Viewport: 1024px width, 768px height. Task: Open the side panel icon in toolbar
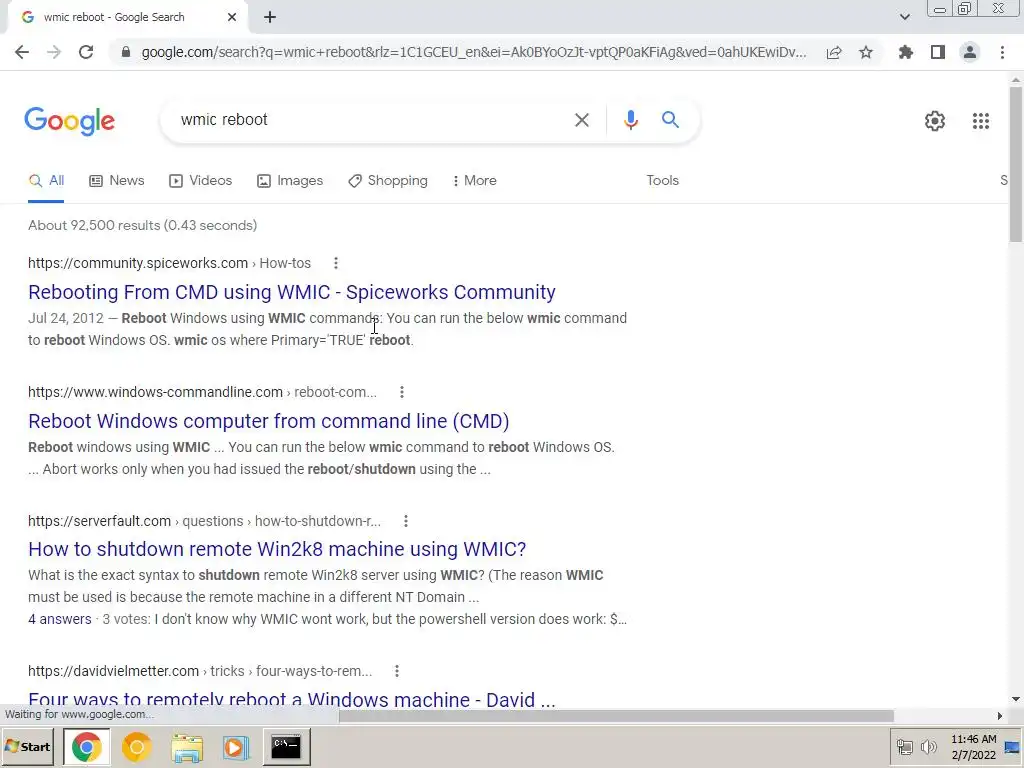point(938,52)
